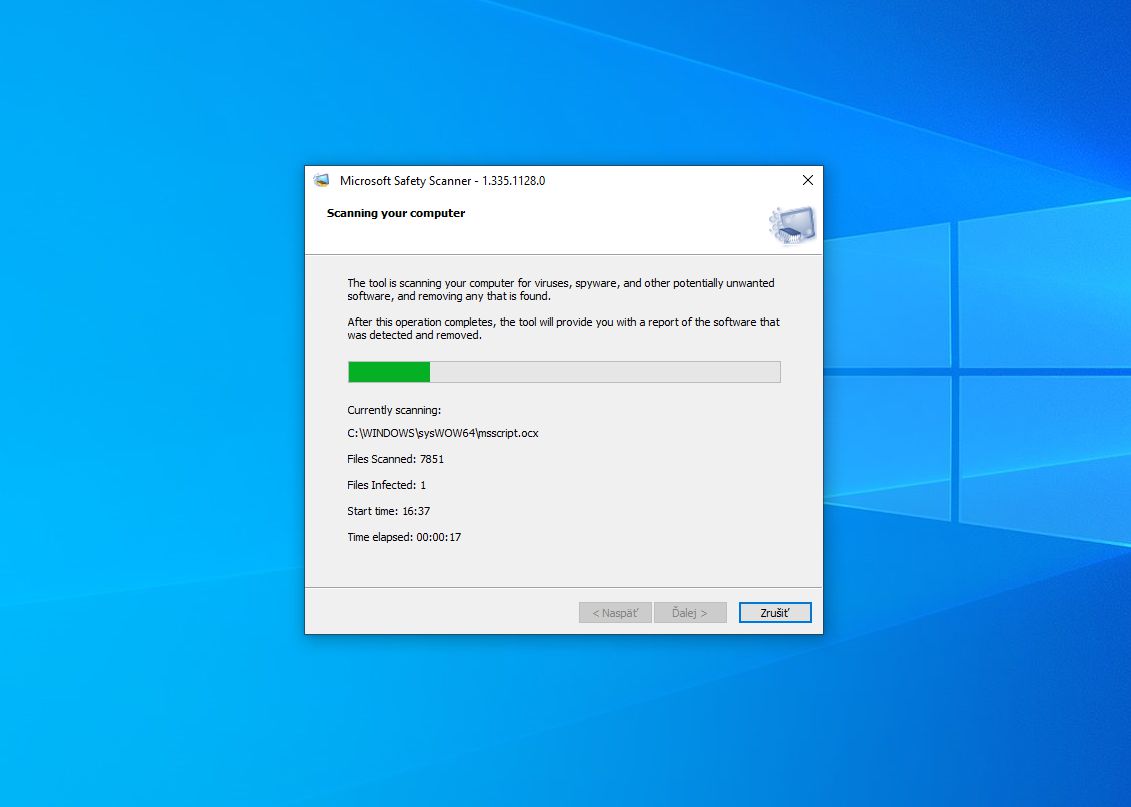This screenshot has width=1131, height=807.
Task: Click the "Time elapsed: 00:00:17" line
Action: pyautogui.click(x=404, y=537)
